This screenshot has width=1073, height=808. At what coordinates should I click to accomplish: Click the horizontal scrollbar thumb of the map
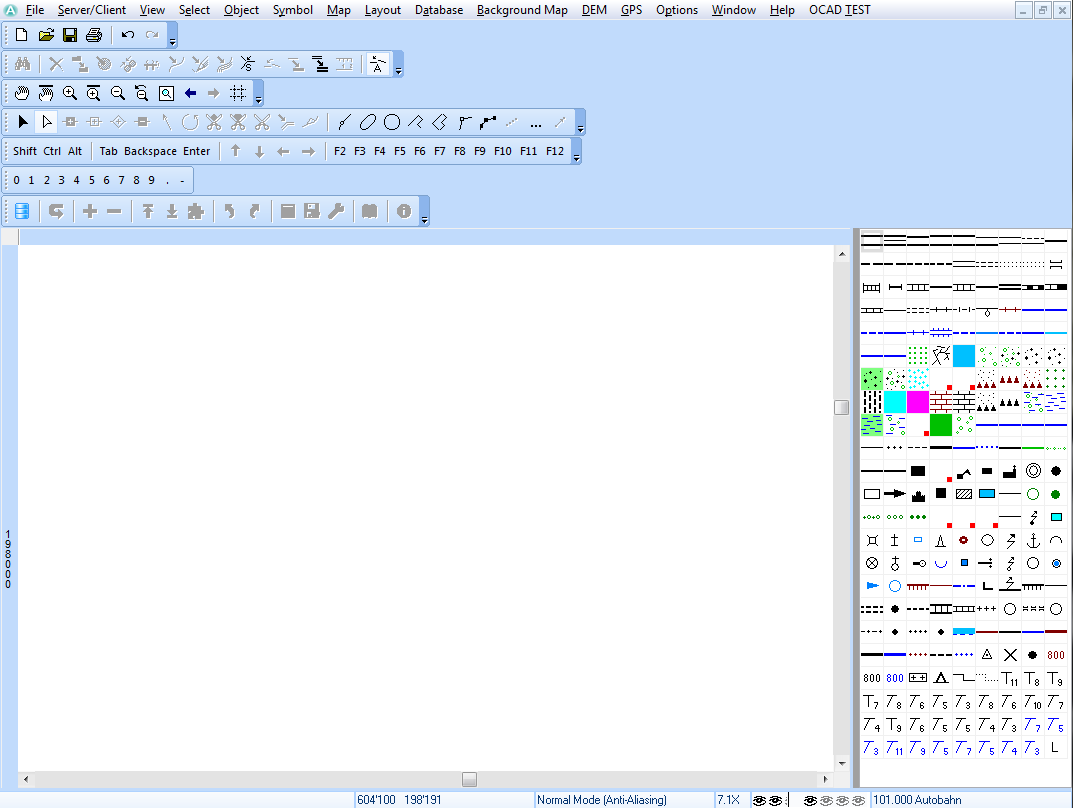[x=469, y=779]
